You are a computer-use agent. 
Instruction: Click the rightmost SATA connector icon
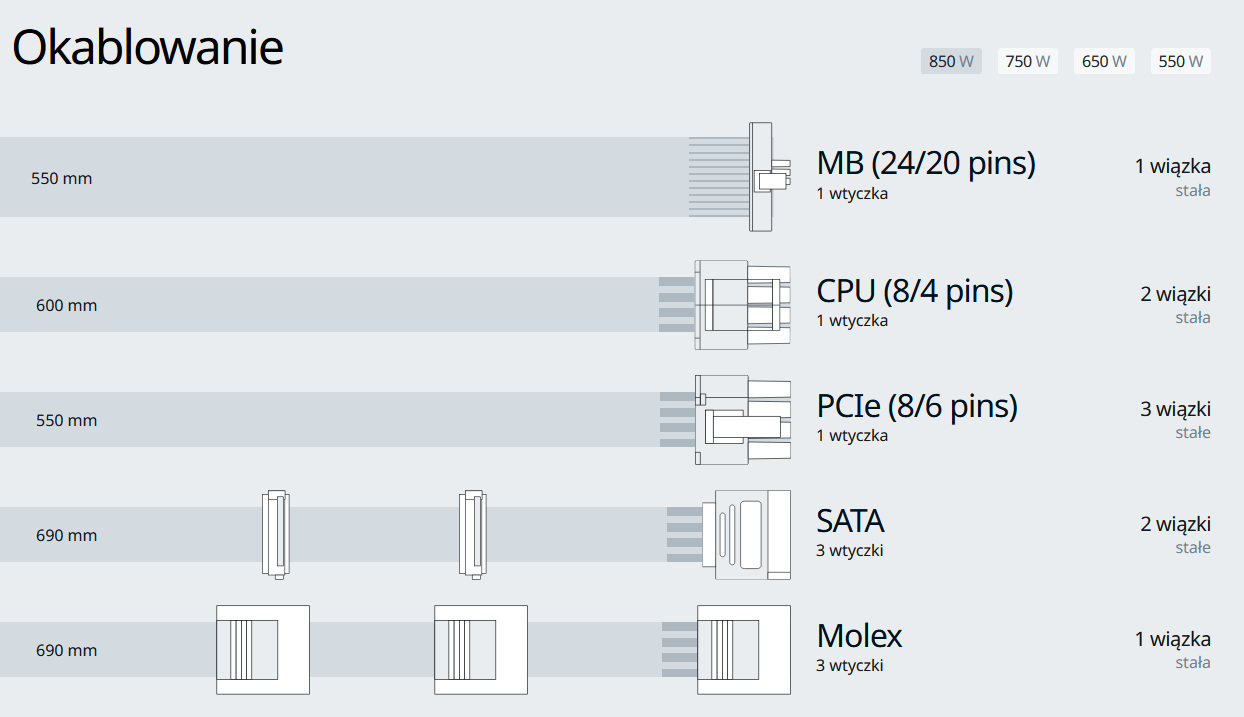tap(751, 535)
